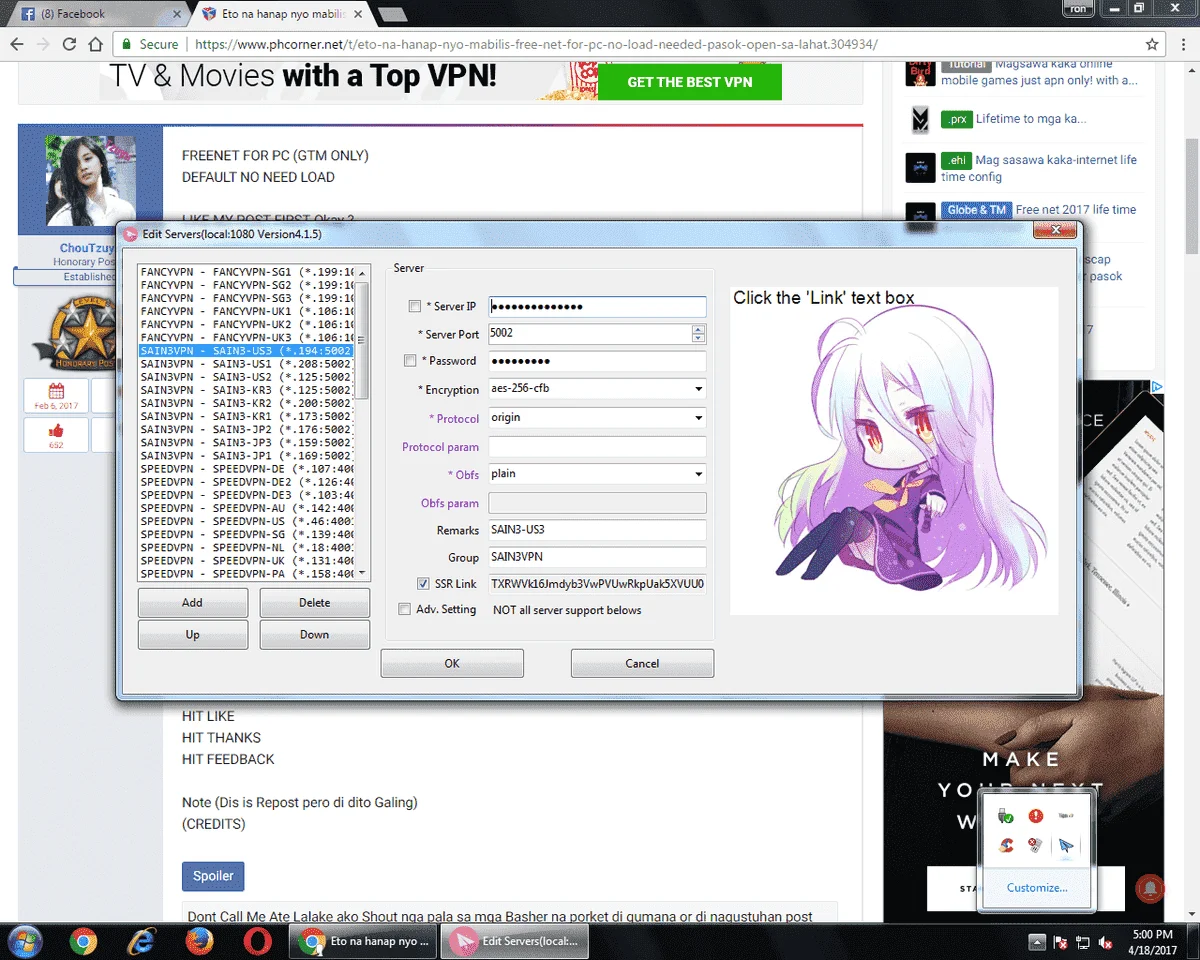This screenshot has width=1200, height=960.
Task: Select SAIN3VPN - SAIN3-US1 server row
Action: pyautogui.click(x=247, y=364)
